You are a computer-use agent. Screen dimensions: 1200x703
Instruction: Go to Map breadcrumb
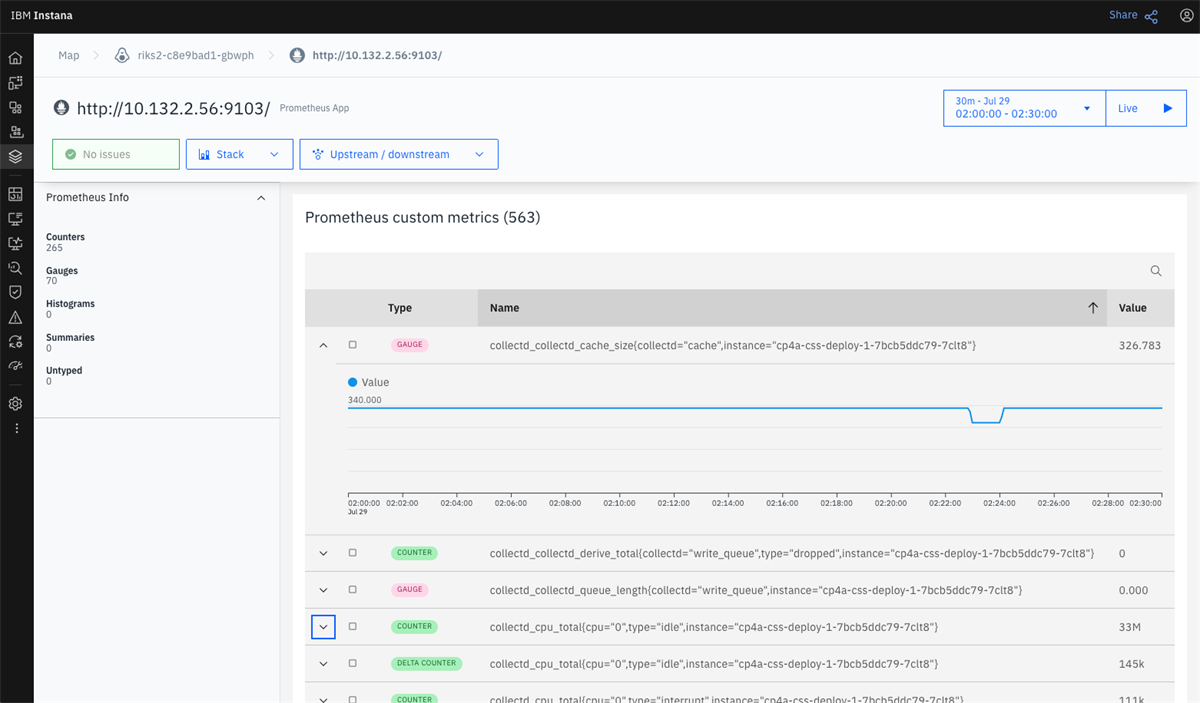[69, 55]
